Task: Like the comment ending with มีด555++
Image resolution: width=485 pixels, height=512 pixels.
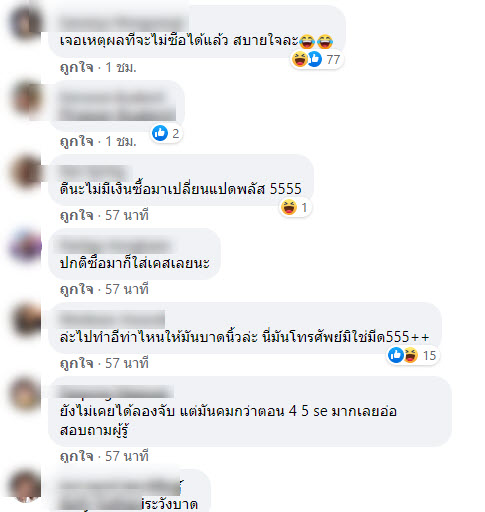Action: 76,363
